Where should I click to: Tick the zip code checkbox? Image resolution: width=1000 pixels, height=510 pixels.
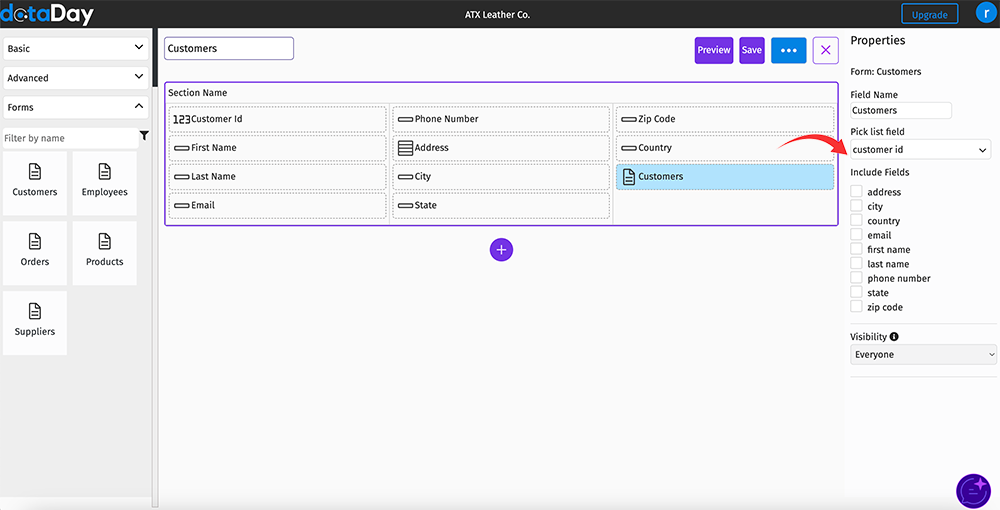click(857, 307)
